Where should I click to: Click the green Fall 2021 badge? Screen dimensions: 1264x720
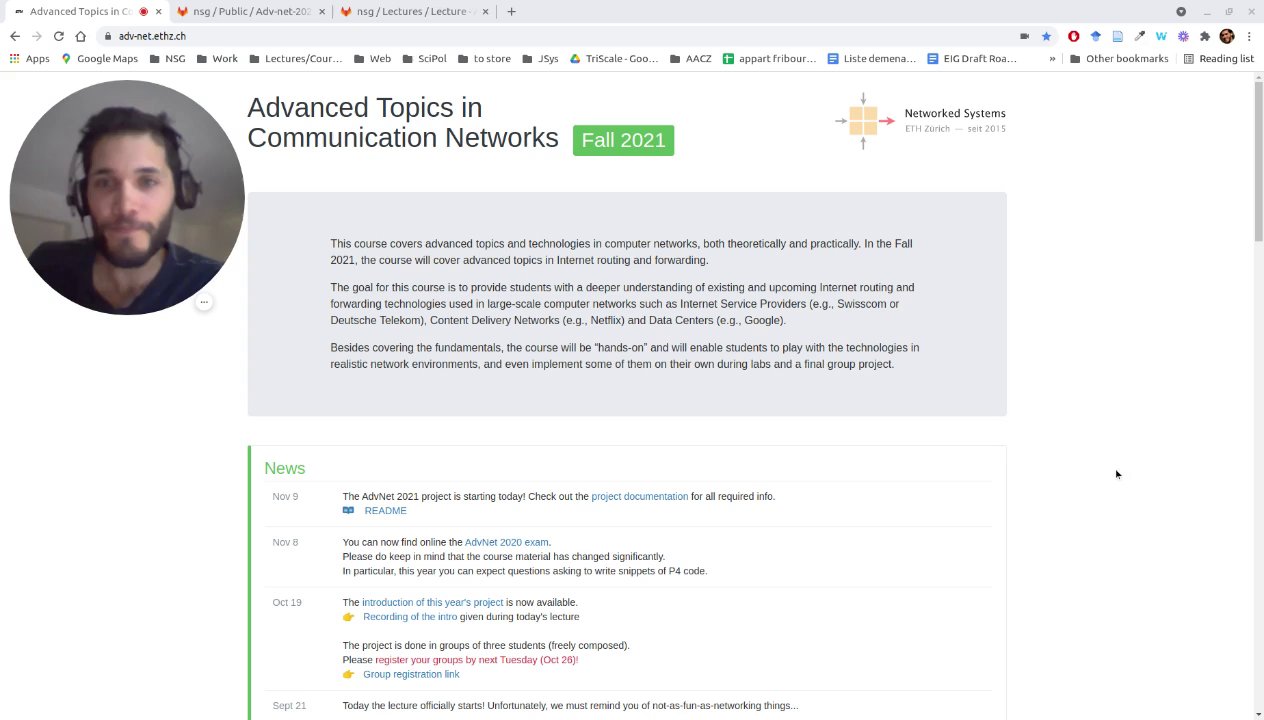coord(623,140)
